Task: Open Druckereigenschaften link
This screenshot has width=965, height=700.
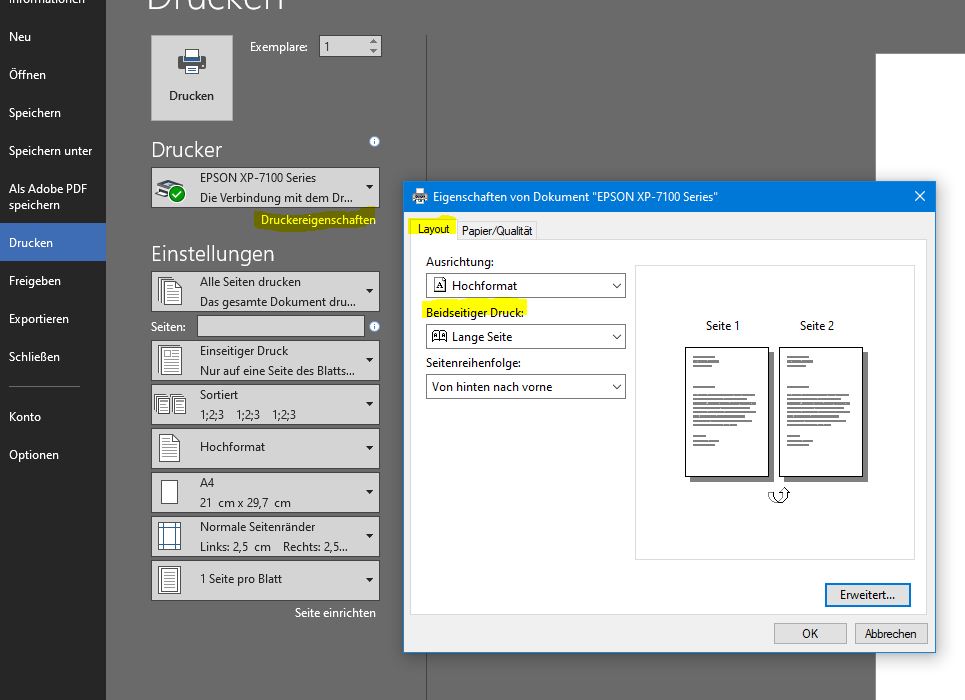Action: 318,220
